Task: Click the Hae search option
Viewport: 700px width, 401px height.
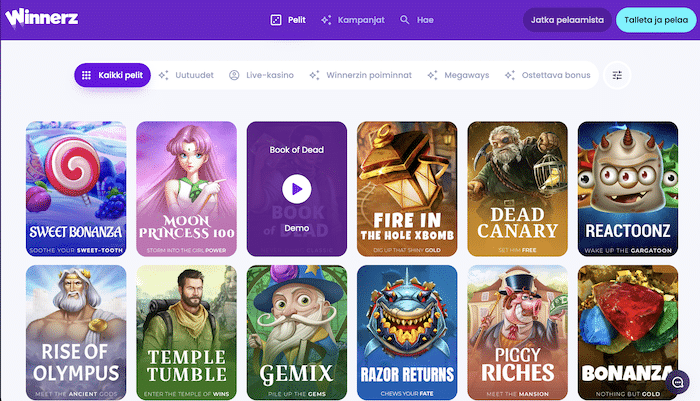Action: pos(417,20)
